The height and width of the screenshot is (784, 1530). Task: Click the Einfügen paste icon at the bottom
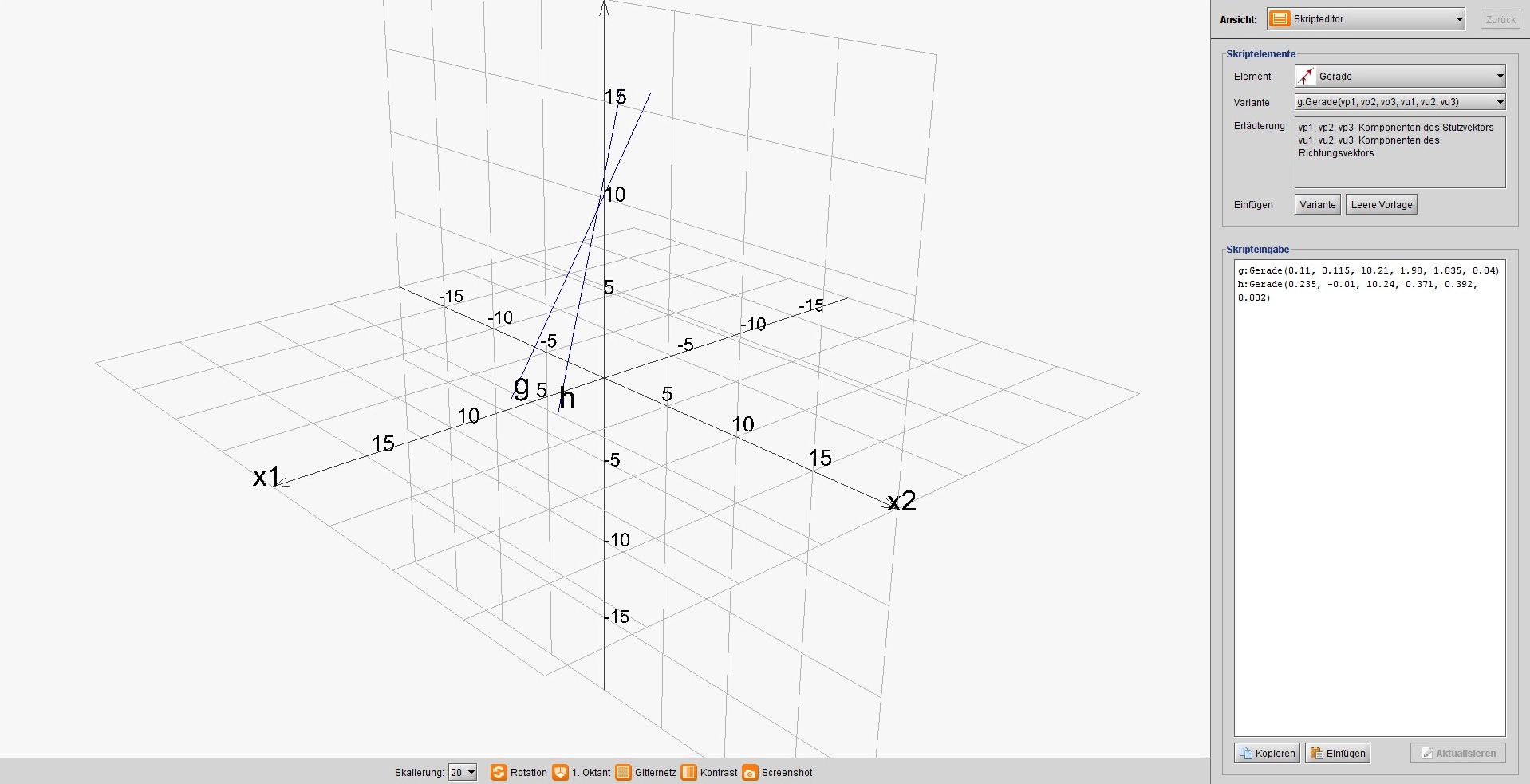1317,753
